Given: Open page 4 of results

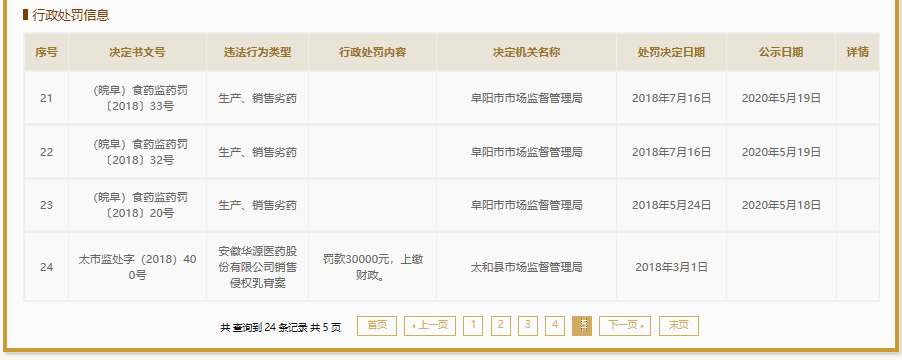Looking at the screenshot, I should [x=555, y=325].
